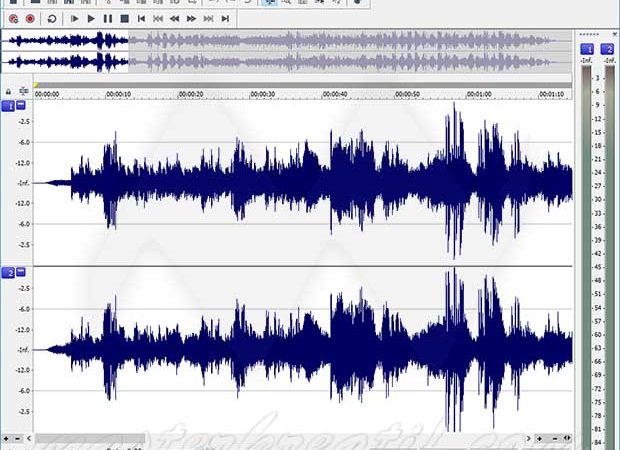Start playback with the Play button
Screen dimensions: 620x450
[x=91, y=19]
